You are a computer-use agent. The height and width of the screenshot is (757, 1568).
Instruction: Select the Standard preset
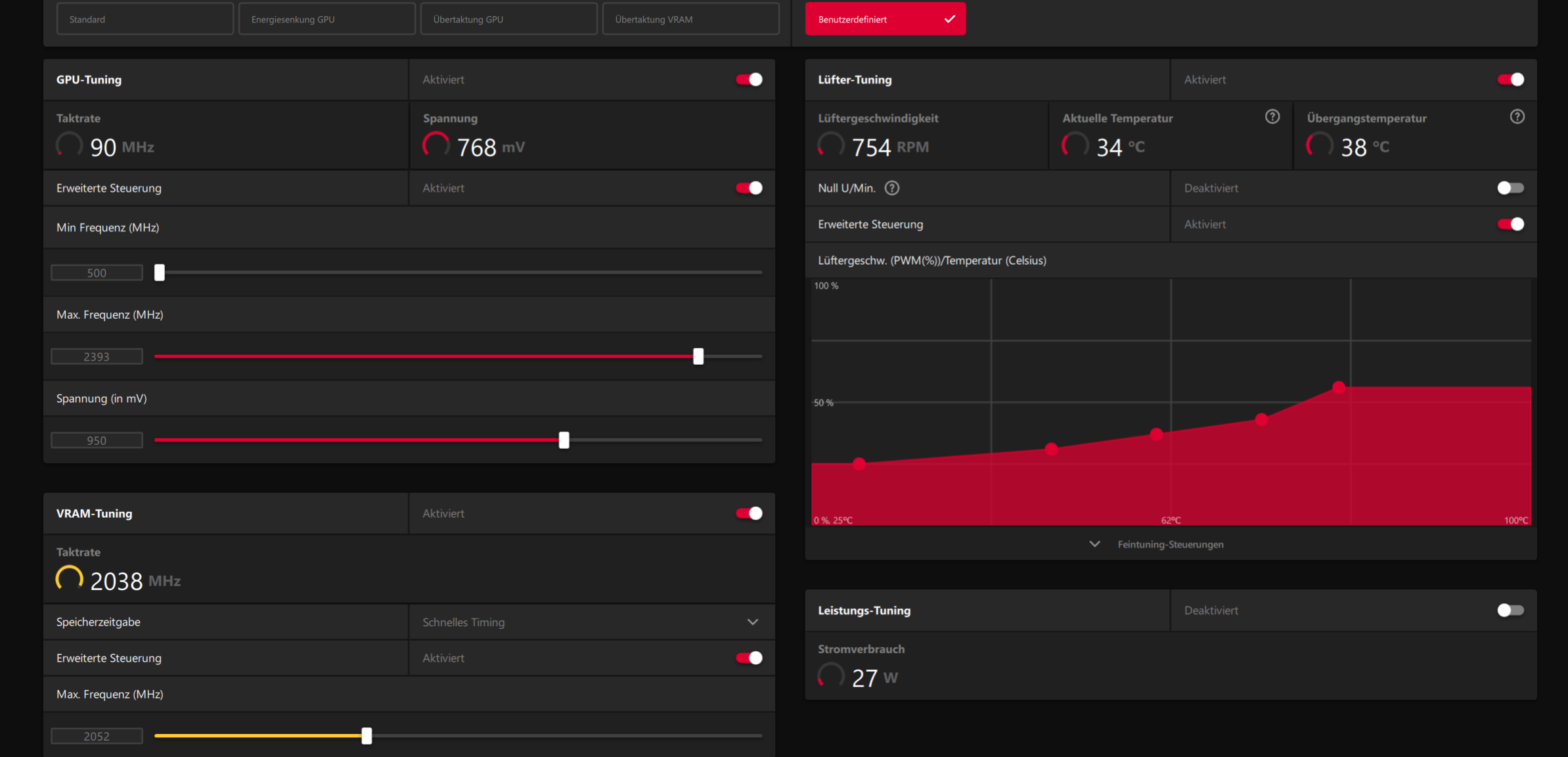[145, 19]
